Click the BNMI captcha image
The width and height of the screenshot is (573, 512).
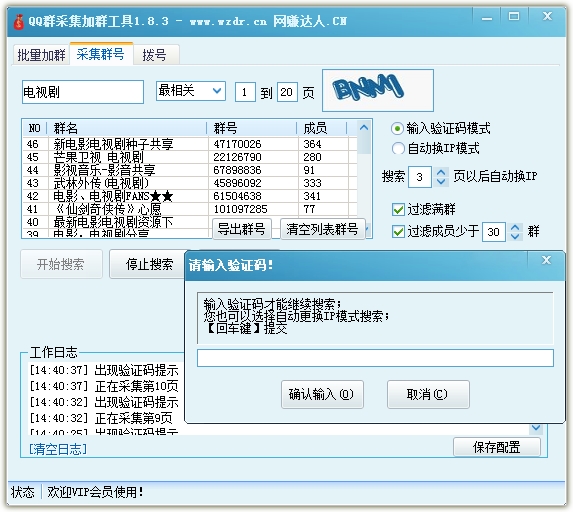click(377, 90)
